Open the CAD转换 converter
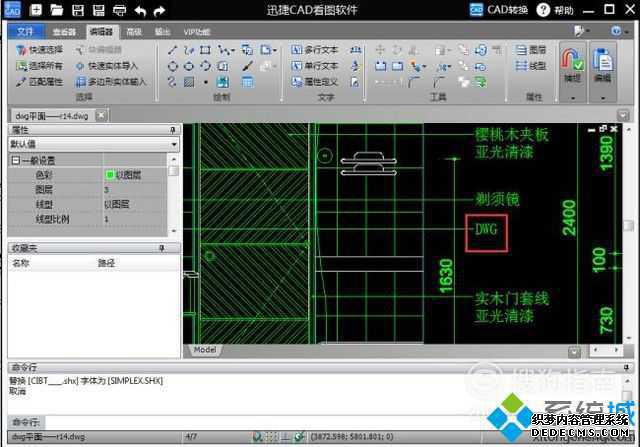640x447 pixels. click(x=499, y=10)
